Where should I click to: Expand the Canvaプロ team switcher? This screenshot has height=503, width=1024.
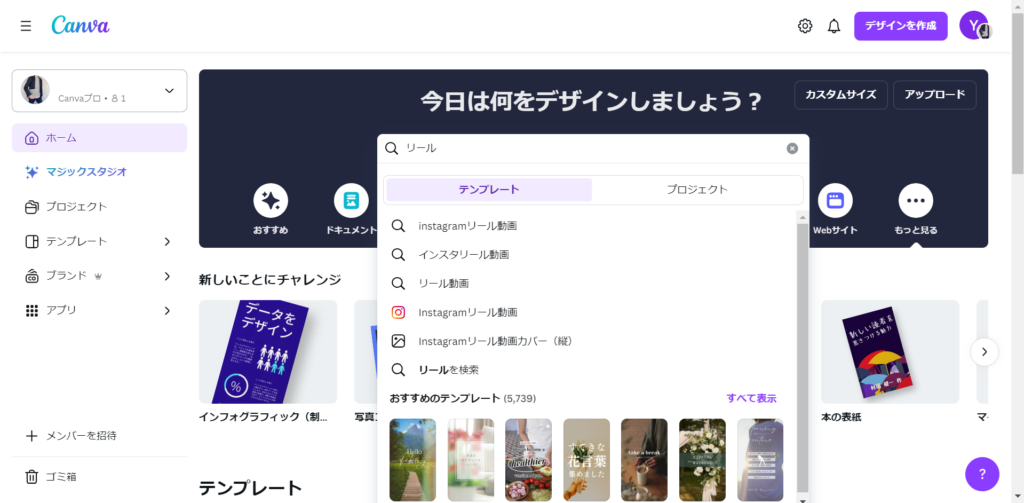pyautogui.click(x=99, y=91)
